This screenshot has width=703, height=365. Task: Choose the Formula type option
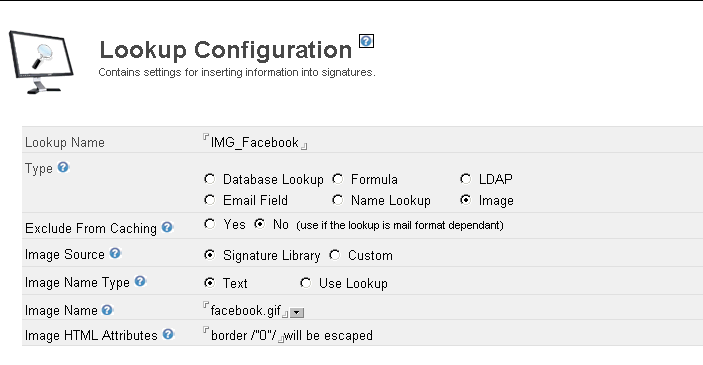pos(338,179)
